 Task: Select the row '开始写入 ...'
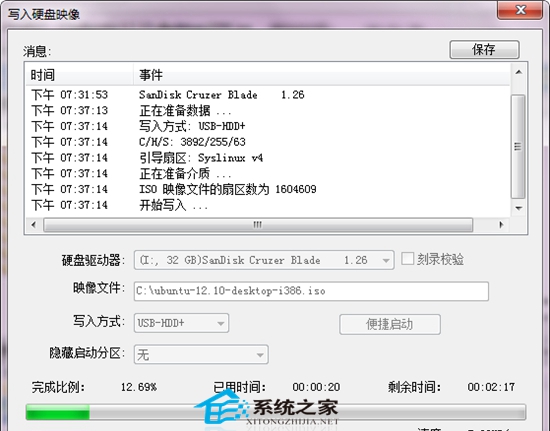coord(268,205)
